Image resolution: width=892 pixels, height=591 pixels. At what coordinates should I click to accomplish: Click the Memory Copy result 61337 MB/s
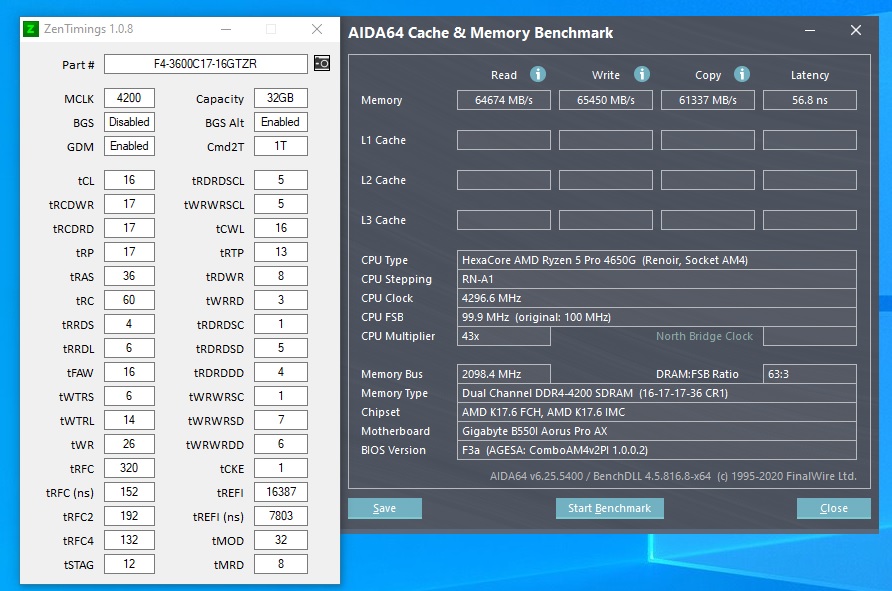pyautogui.click(x=708, y=100)
